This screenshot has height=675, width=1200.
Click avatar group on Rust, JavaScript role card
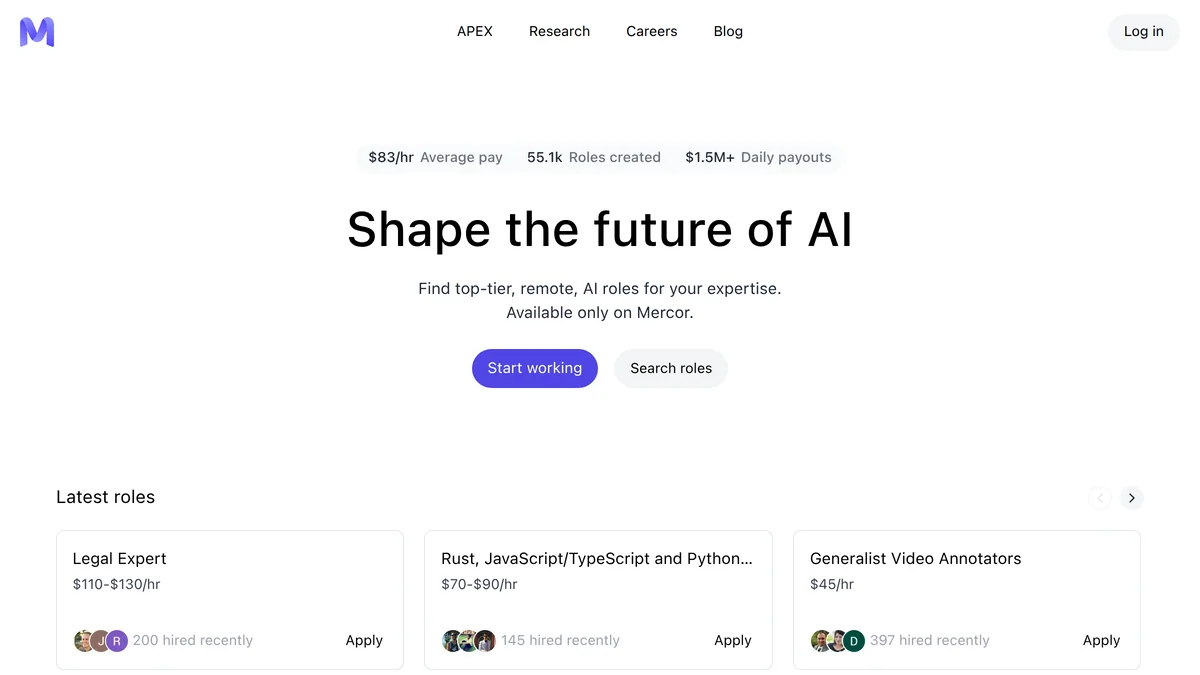[469, 641]
